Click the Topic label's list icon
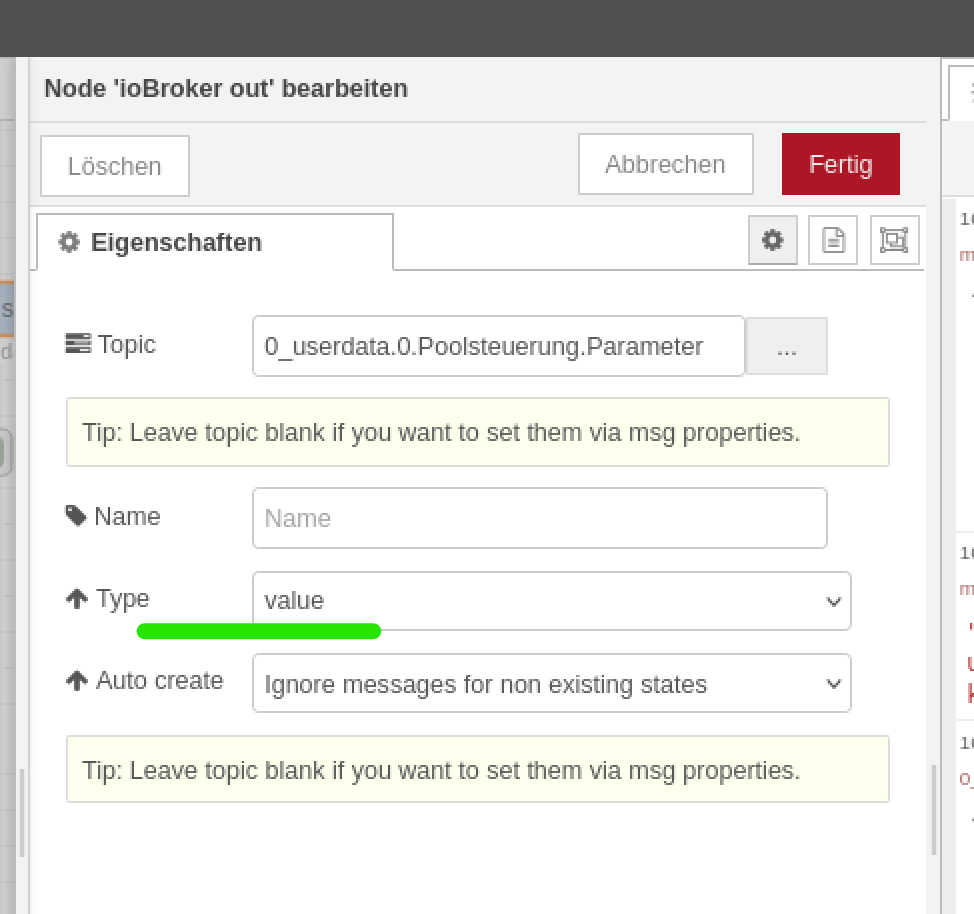The image size is (974, 914). point(77,345)
